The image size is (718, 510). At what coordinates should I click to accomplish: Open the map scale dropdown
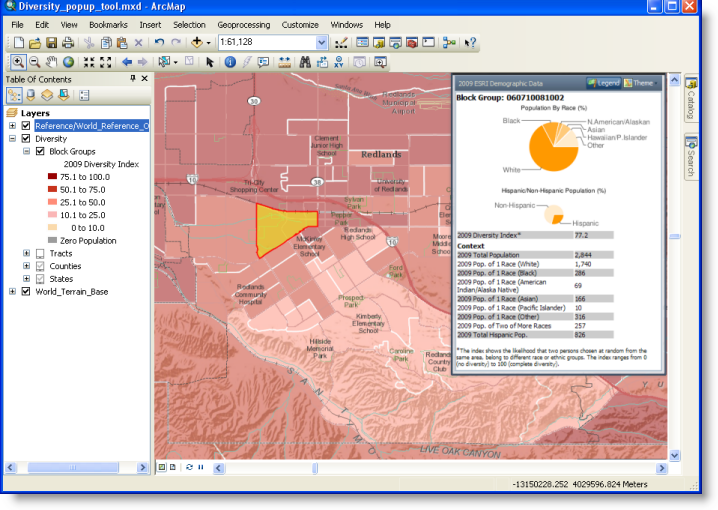(322, 43)
